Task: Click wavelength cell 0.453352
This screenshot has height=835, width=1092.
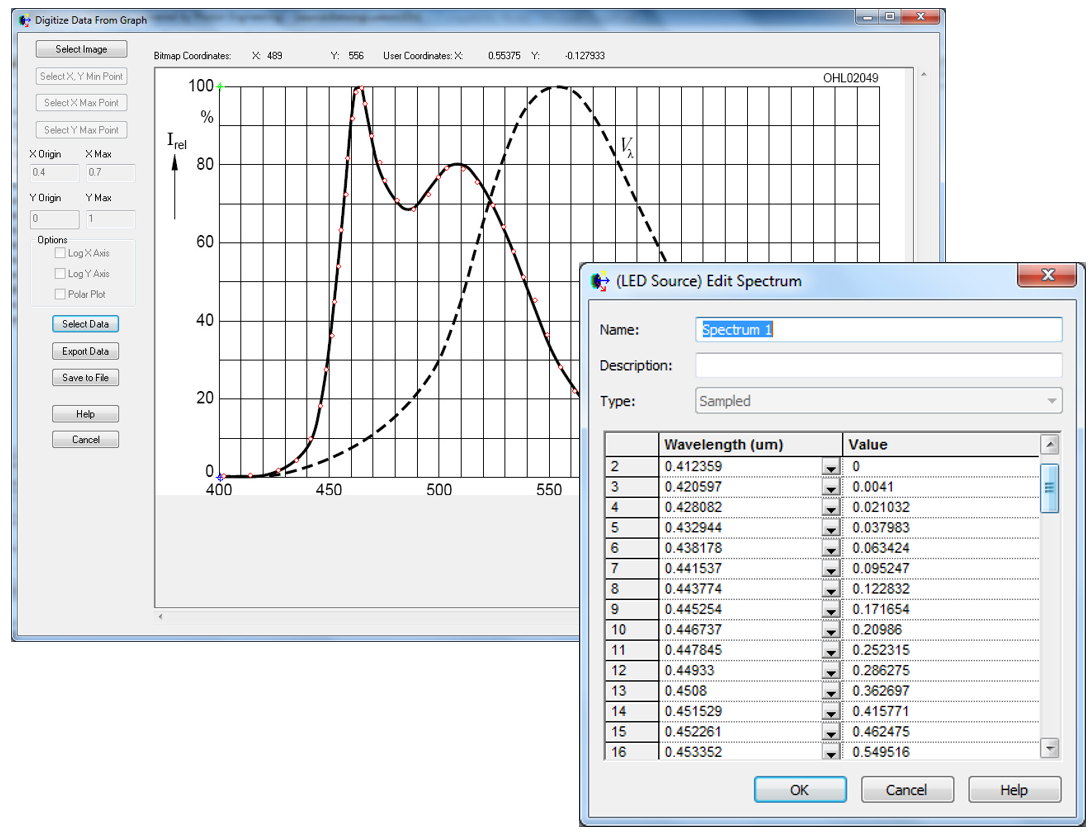Action: pos(740,751)
